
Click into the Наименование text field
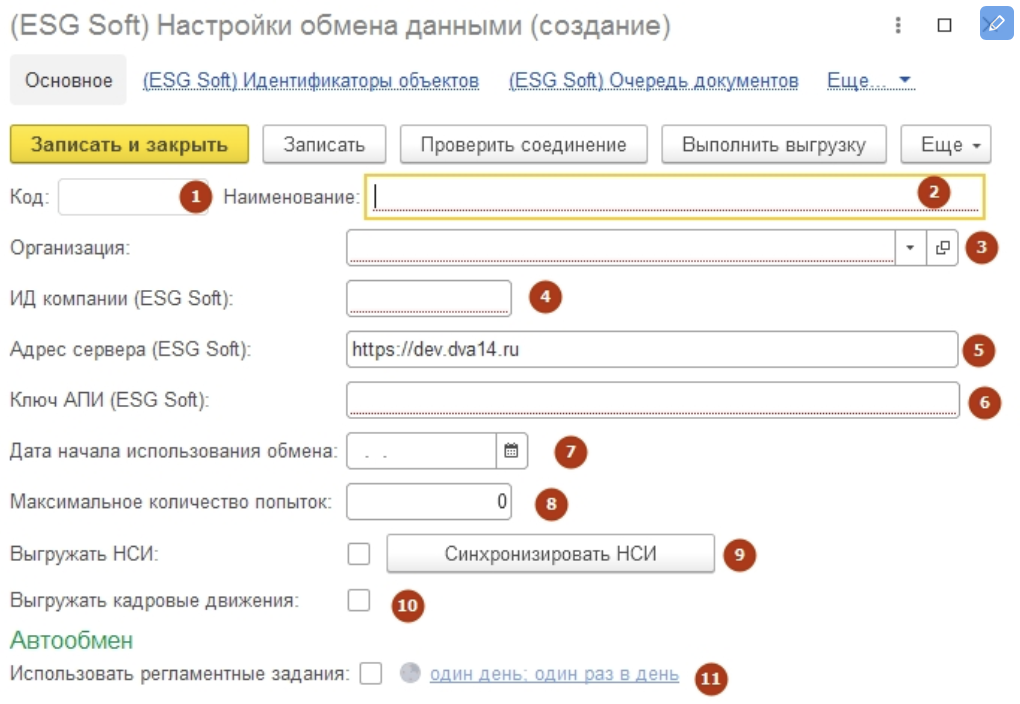675,196
